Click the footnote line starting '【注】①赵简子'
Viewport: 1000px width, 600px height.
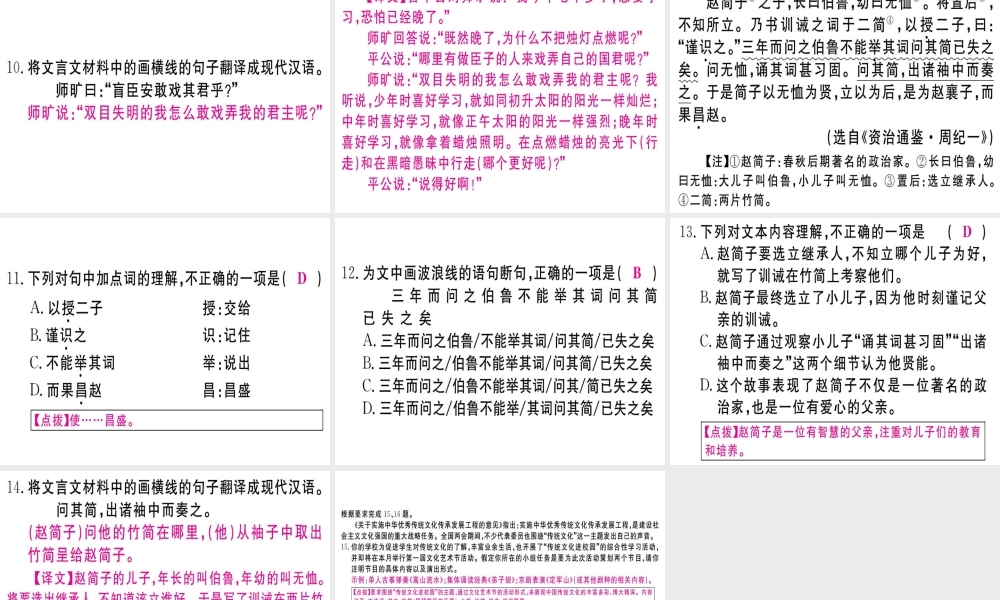pyautogui.click(x=848, y=161)
